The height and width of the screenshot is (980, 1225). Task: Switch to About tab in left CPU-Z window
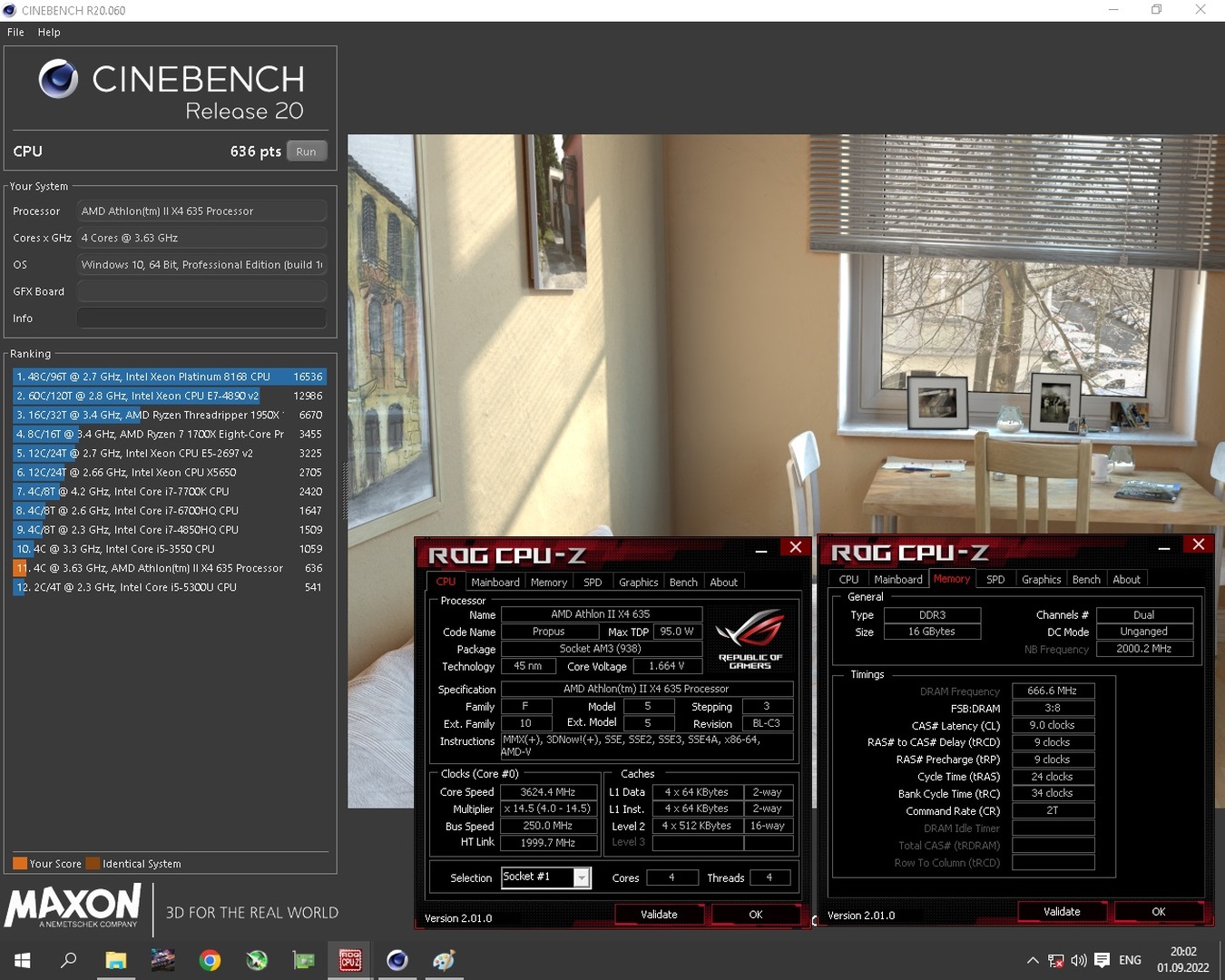pos(723,583)
